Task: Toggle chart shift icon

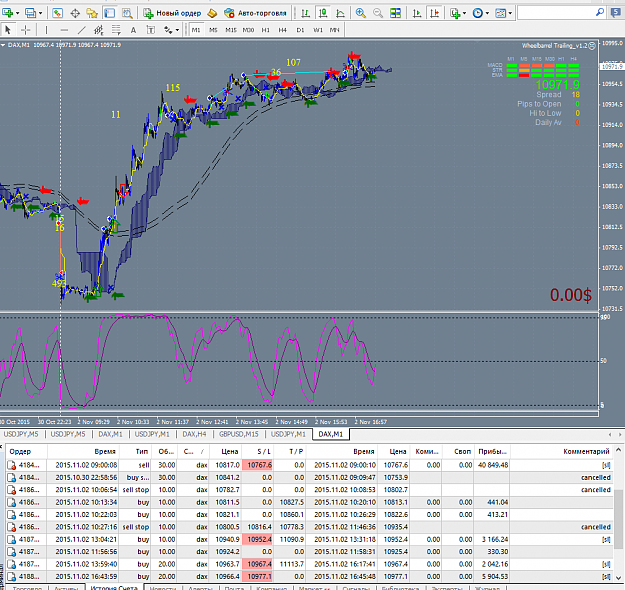Action: (x=434, y=13)
